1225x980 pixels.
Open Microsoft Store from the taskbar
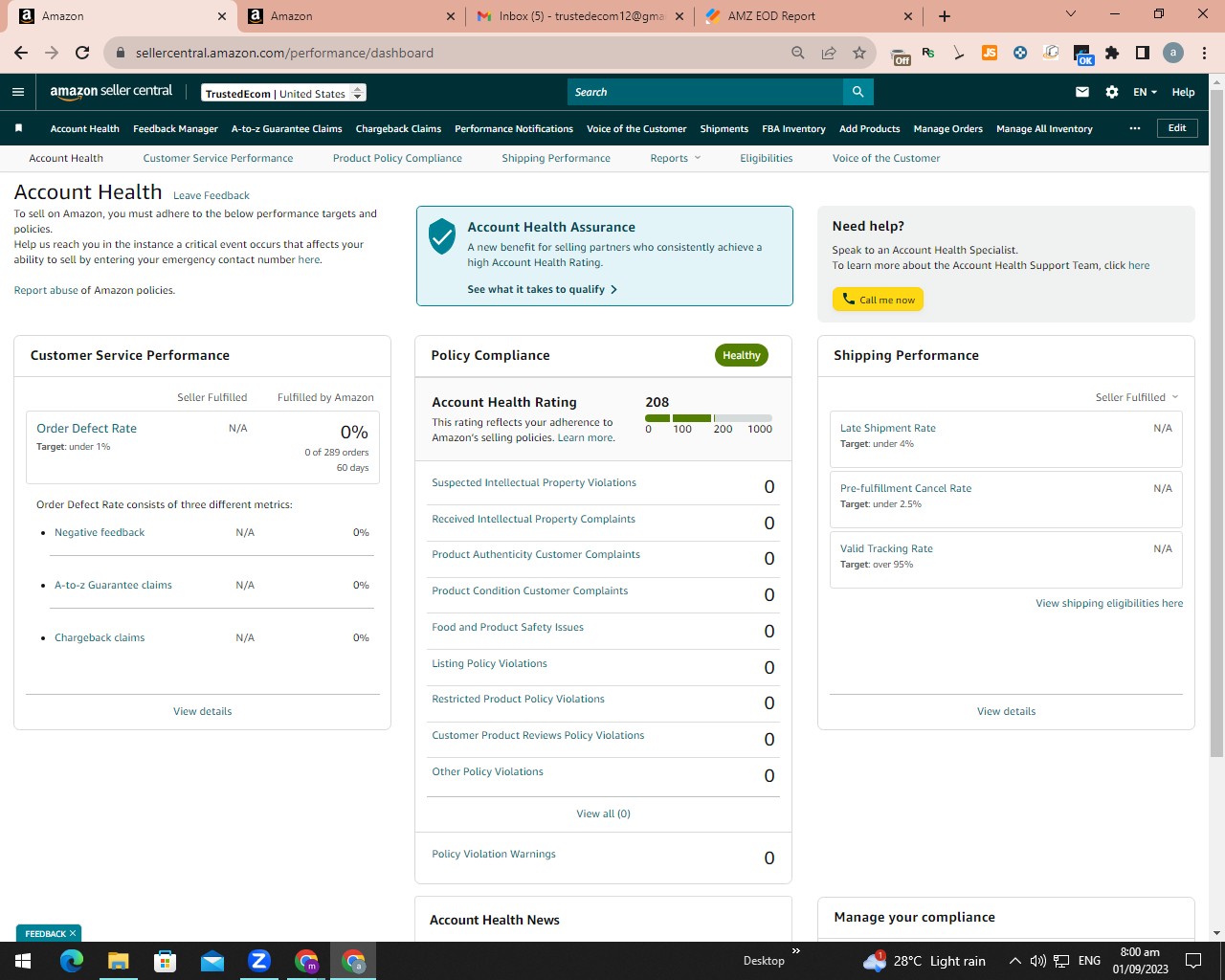pyautogui.click(x=166, y=961)
